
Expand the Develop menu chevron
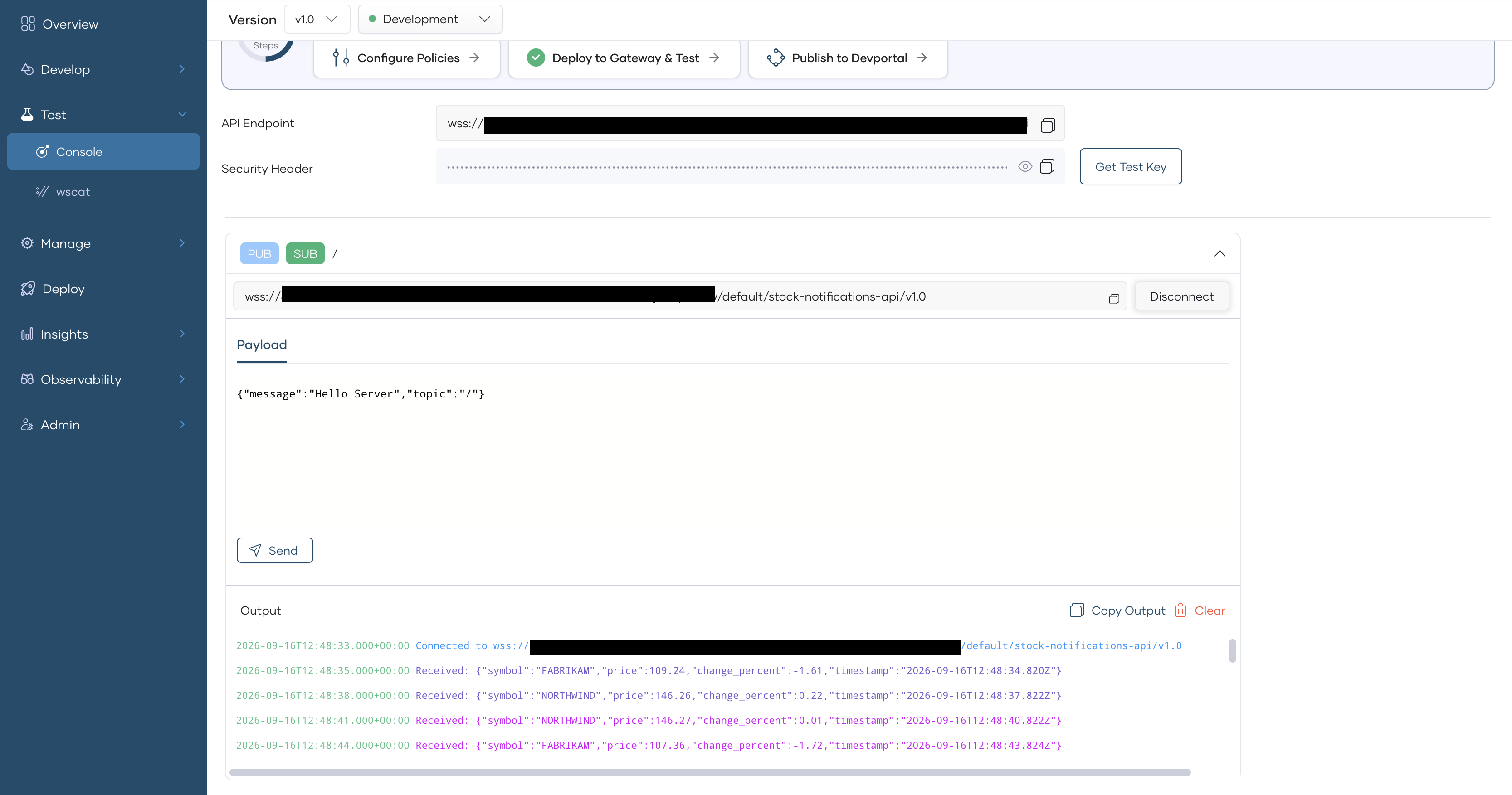coord(182,68)
